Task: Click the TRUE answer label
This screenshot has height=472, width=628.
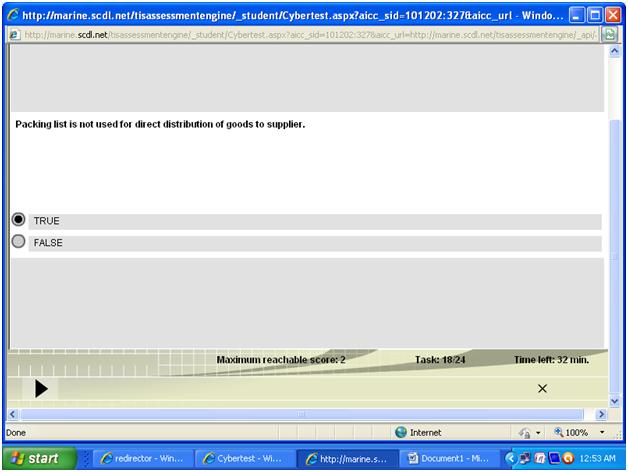Action: (x=46, y=221)
